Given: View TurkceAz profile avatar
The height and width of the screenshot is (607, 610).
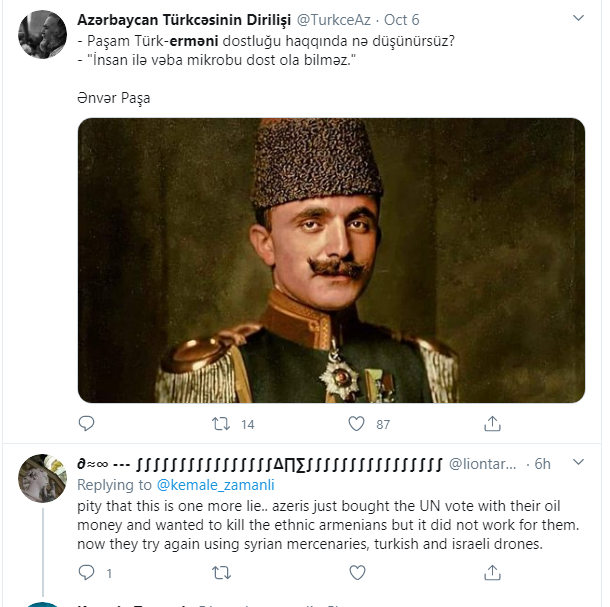Looking at the screenshot, I should point(42,34).
